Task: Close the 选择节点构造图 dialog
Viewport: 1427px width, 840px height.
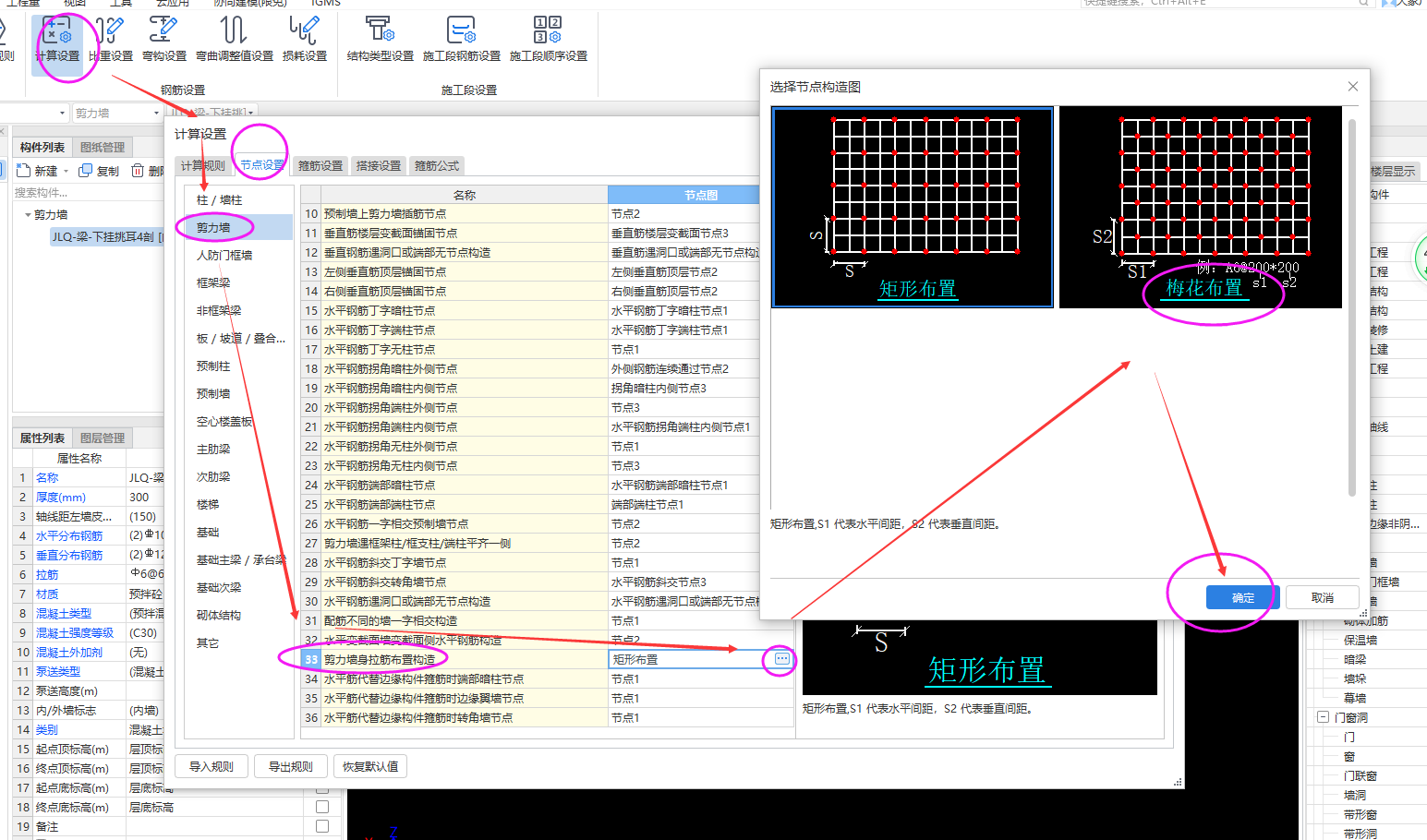Action: [1353, 86]
